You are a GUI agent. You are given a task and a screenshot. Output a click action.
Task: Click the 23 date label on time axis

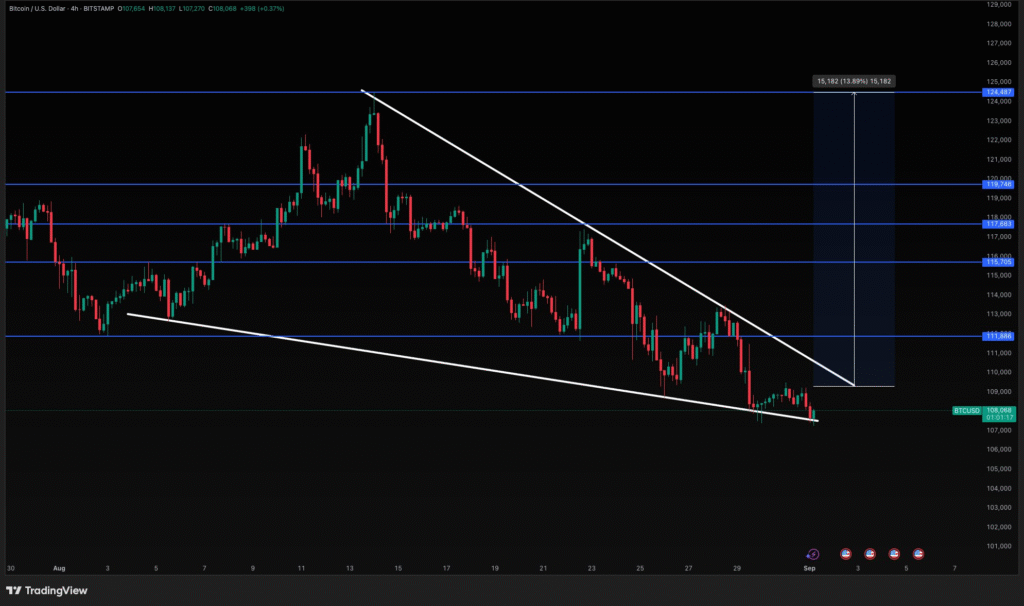point(592,568)
